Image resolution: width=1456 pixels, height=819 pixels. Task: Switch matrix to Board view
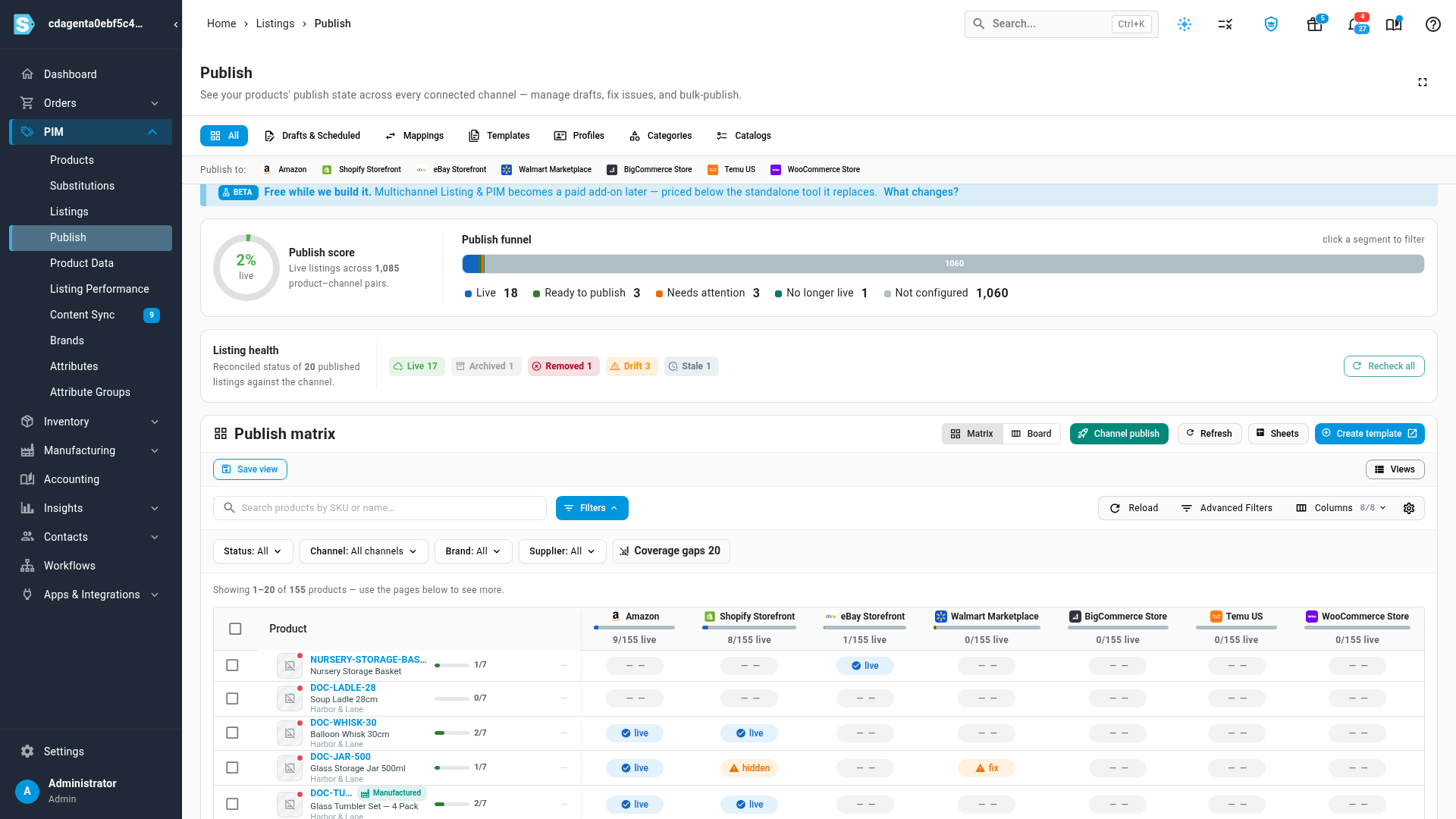[x=1031, y=434]
